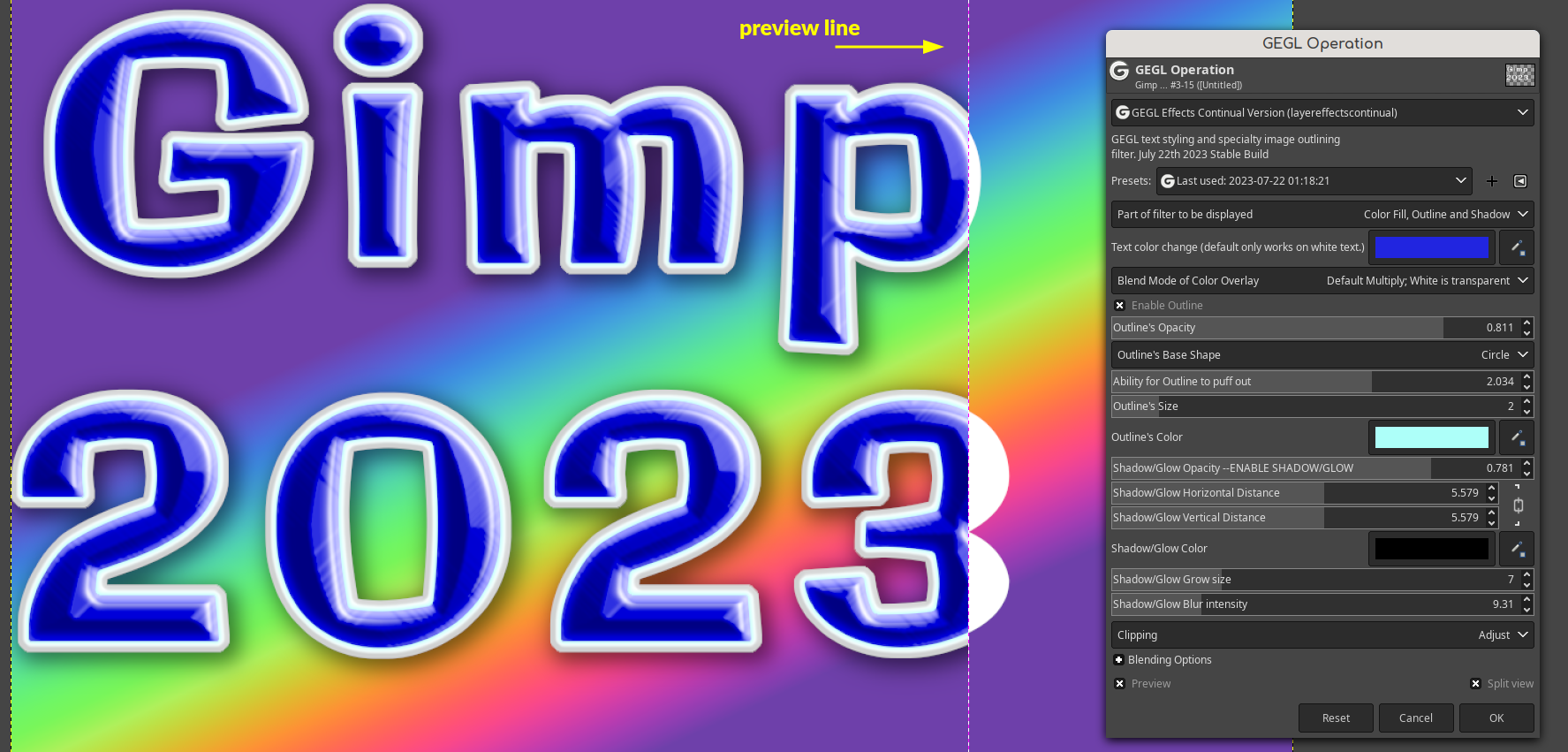Click Shadow/Glow Horizontal Distance slider

1298,493
